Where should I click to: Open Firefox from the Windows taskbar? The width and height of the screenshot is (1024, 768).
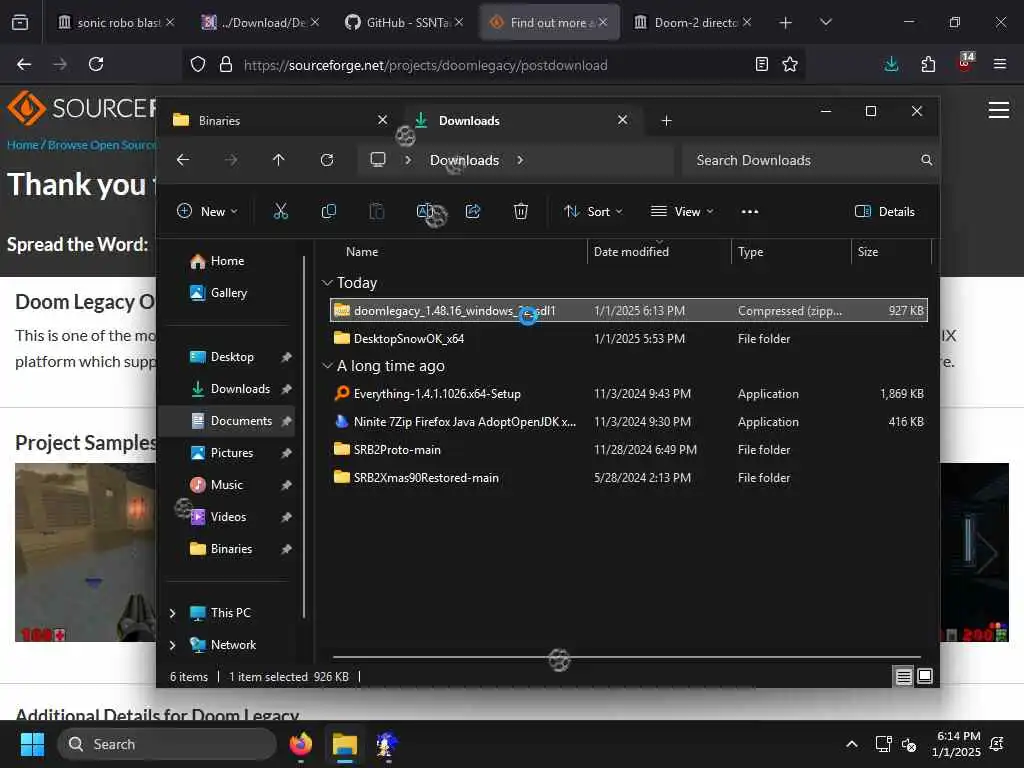[301, 744]
